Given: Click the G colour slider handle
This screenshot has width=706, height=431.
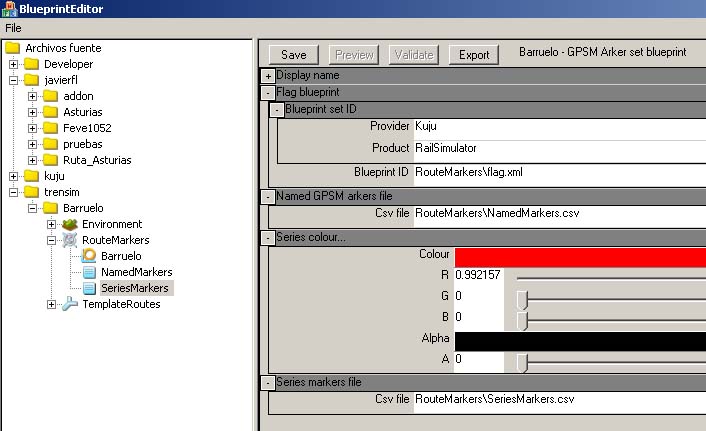Looking at the screenshot, I should tap(521, 298).
